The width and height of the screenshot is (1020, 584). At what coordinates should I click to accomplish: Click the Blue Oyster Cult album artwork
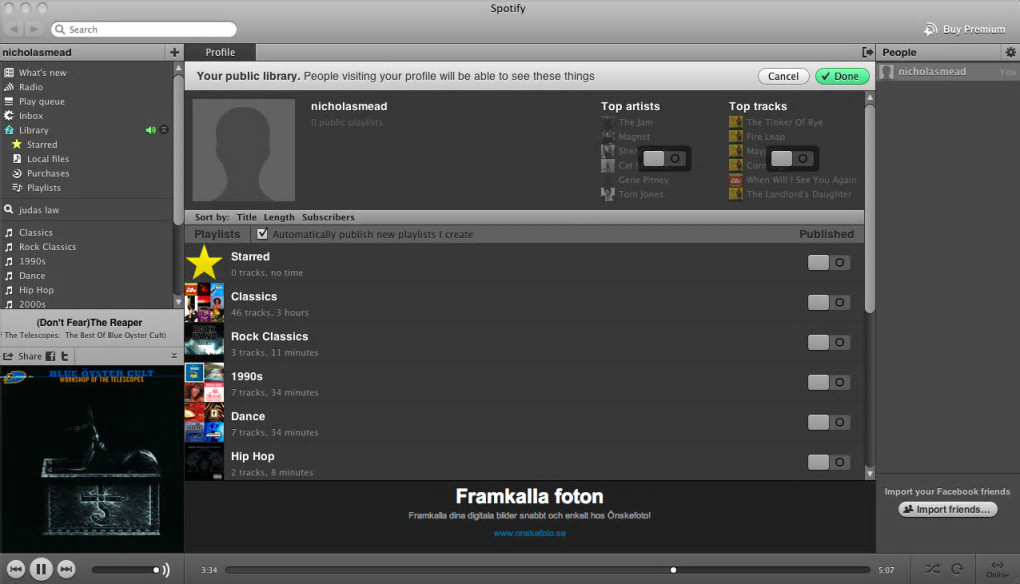[92, 459]
